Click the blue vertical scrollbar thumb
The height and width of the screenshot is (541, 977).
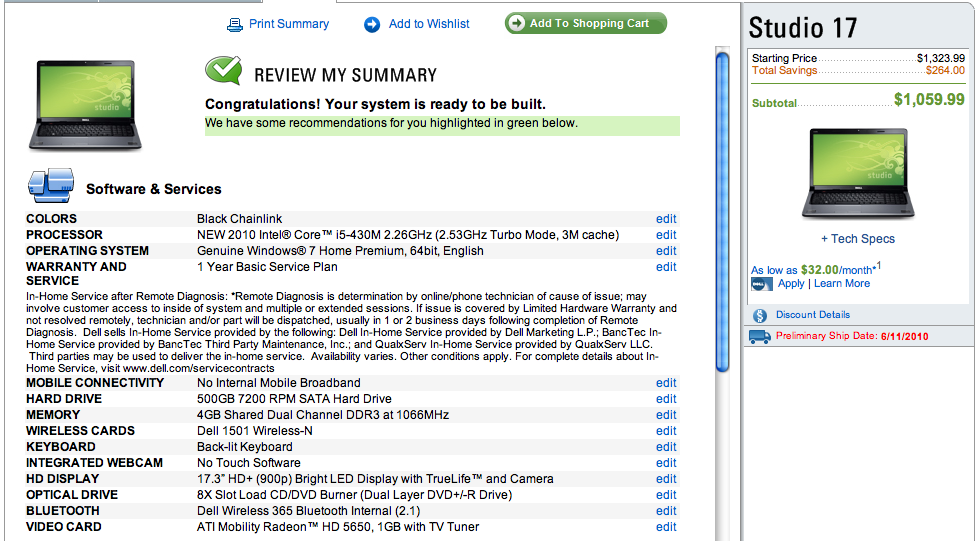(x=722, y=212)
